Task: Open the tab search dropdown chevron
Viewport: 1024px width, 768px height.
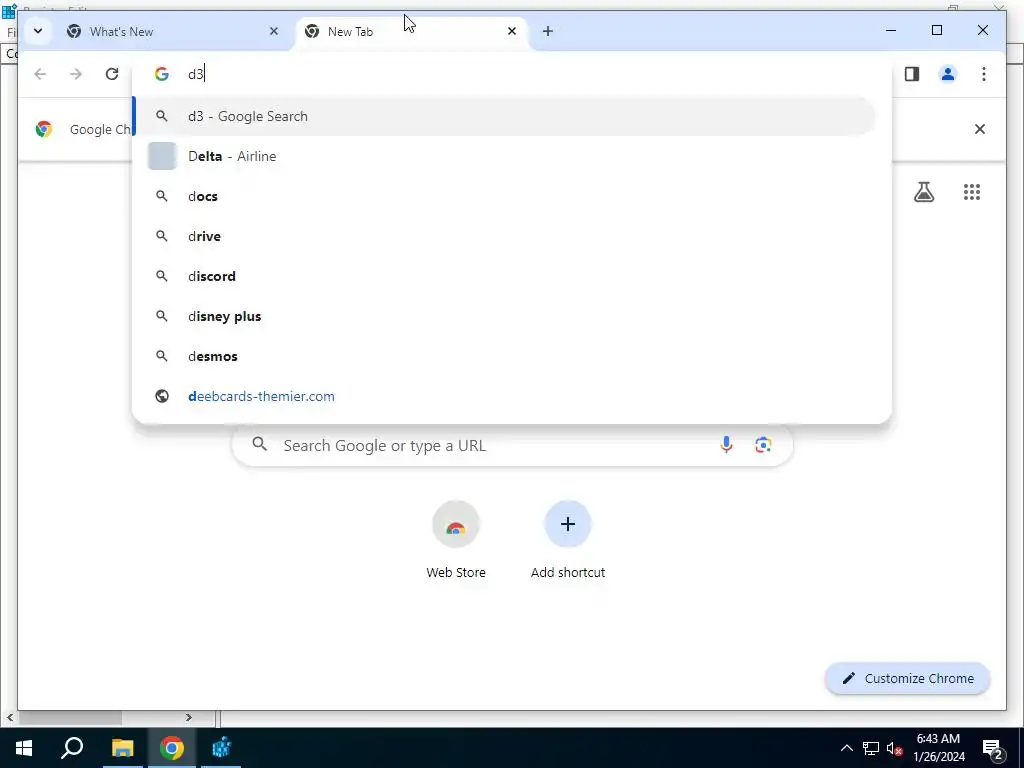Action: (38, 31)
